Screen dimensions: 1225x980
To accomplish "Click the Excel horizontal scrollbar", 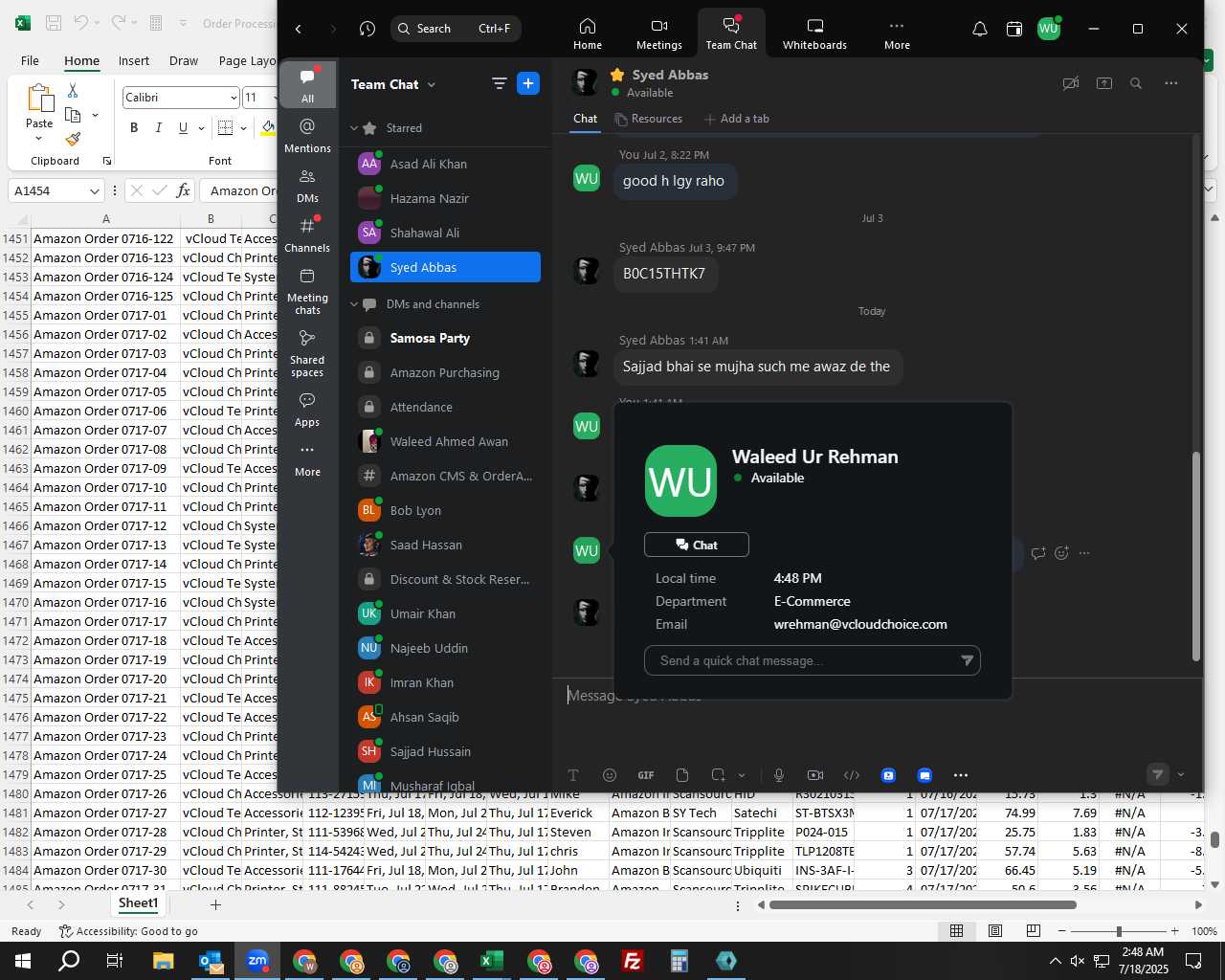I will coord(923,904).
